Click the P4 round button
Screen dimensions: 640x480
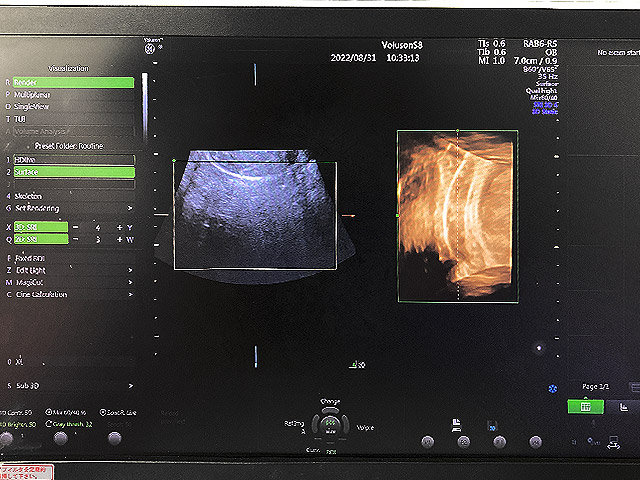tap(536, 442)
